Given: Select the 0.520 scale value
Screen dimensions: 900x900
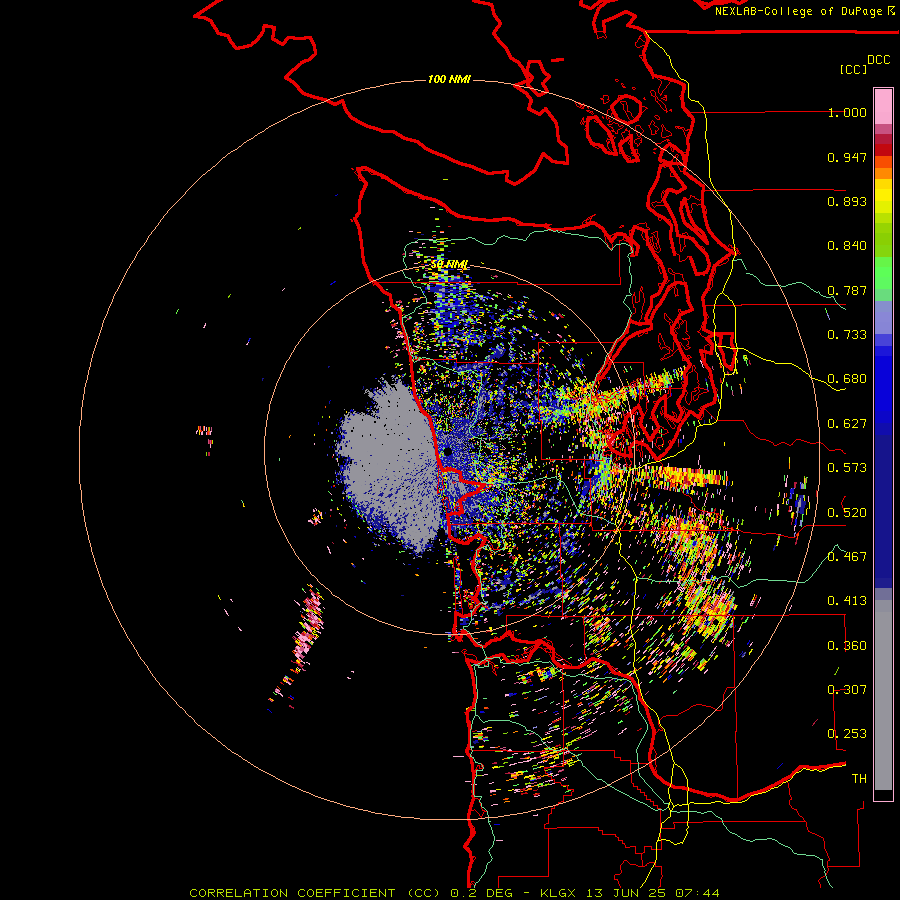Looking at the screenshot, I should pos(847,512).
